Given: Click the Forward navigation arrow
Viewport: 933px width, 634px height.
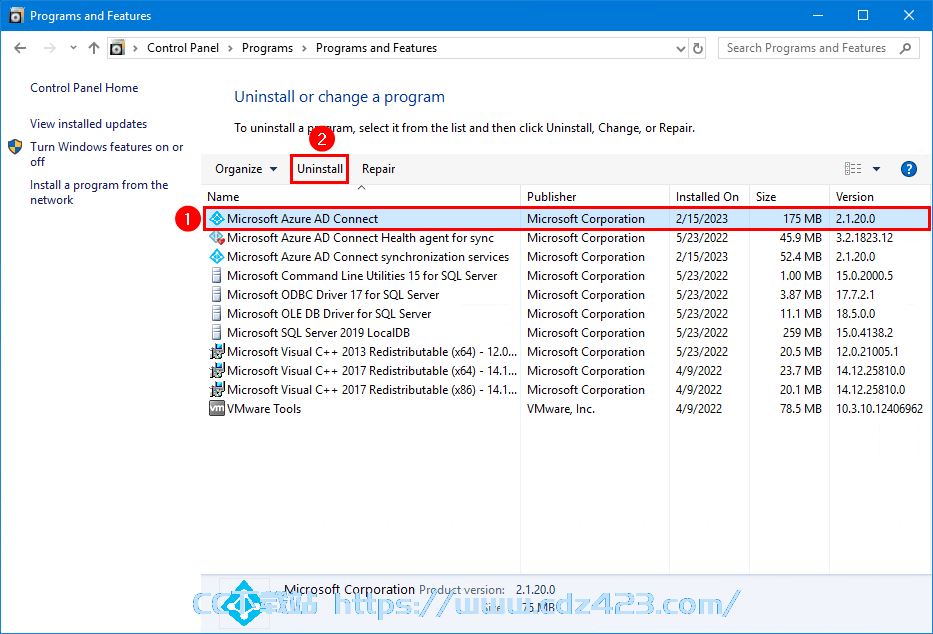Looking at the screenshot, I should coord(50,48).
